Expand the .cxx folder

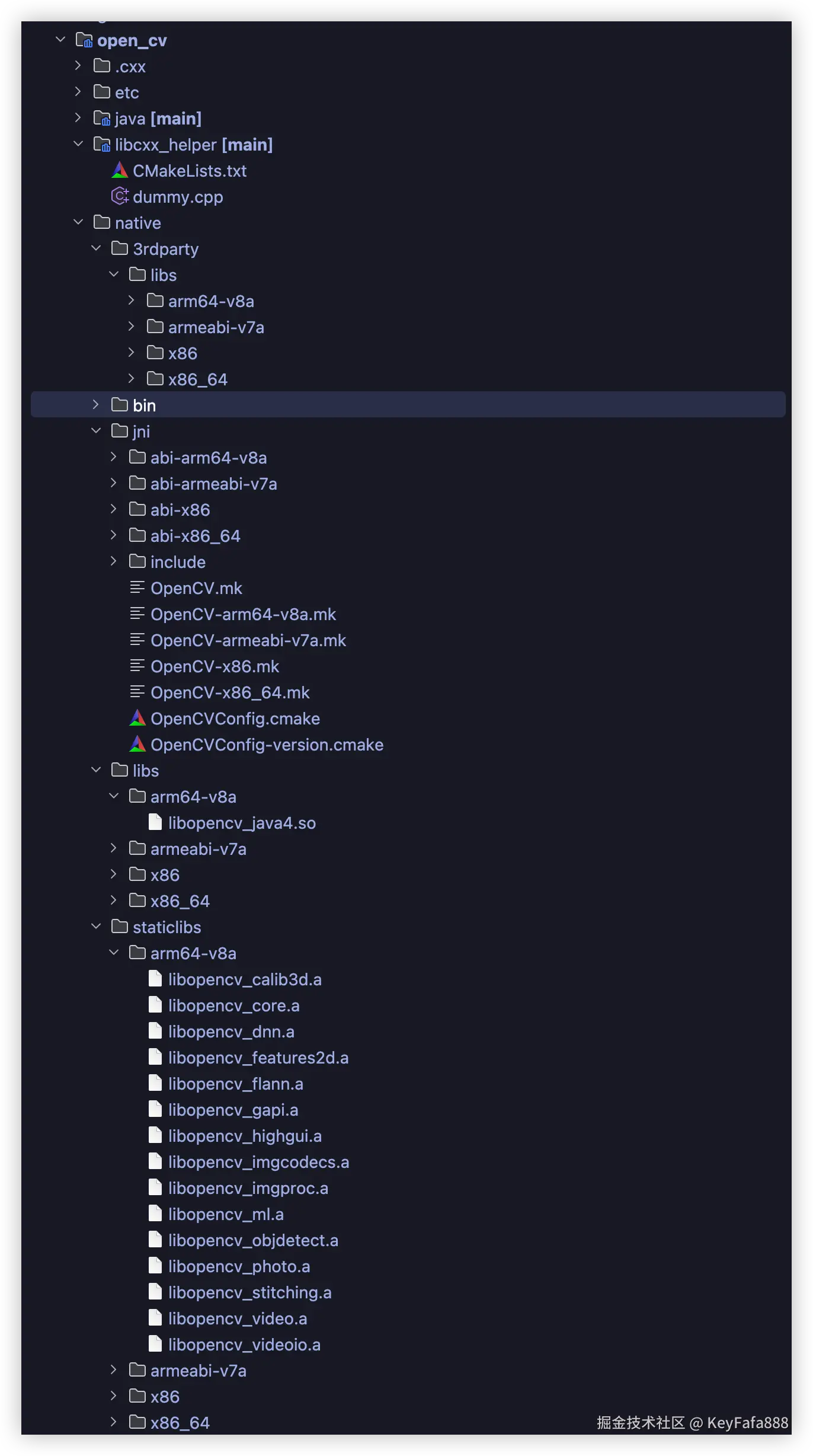tap(78, 66)
